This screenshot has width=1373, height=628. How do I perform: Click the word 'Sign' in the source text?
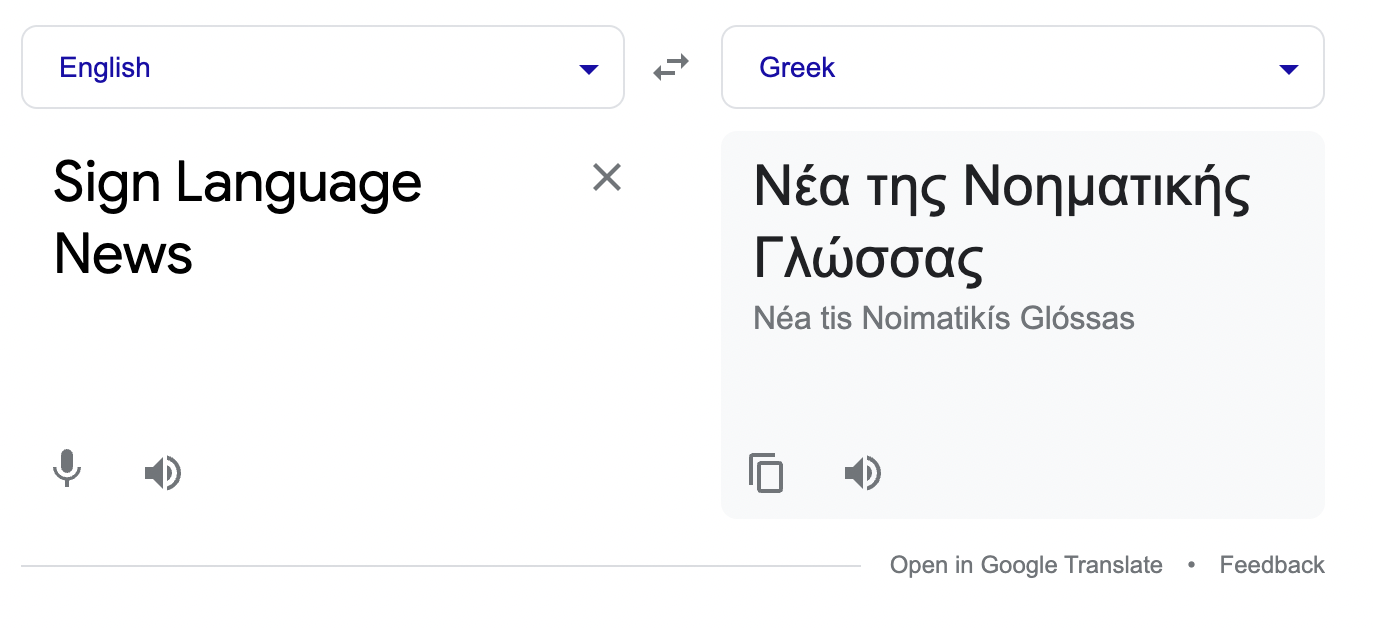click(104, 184)
